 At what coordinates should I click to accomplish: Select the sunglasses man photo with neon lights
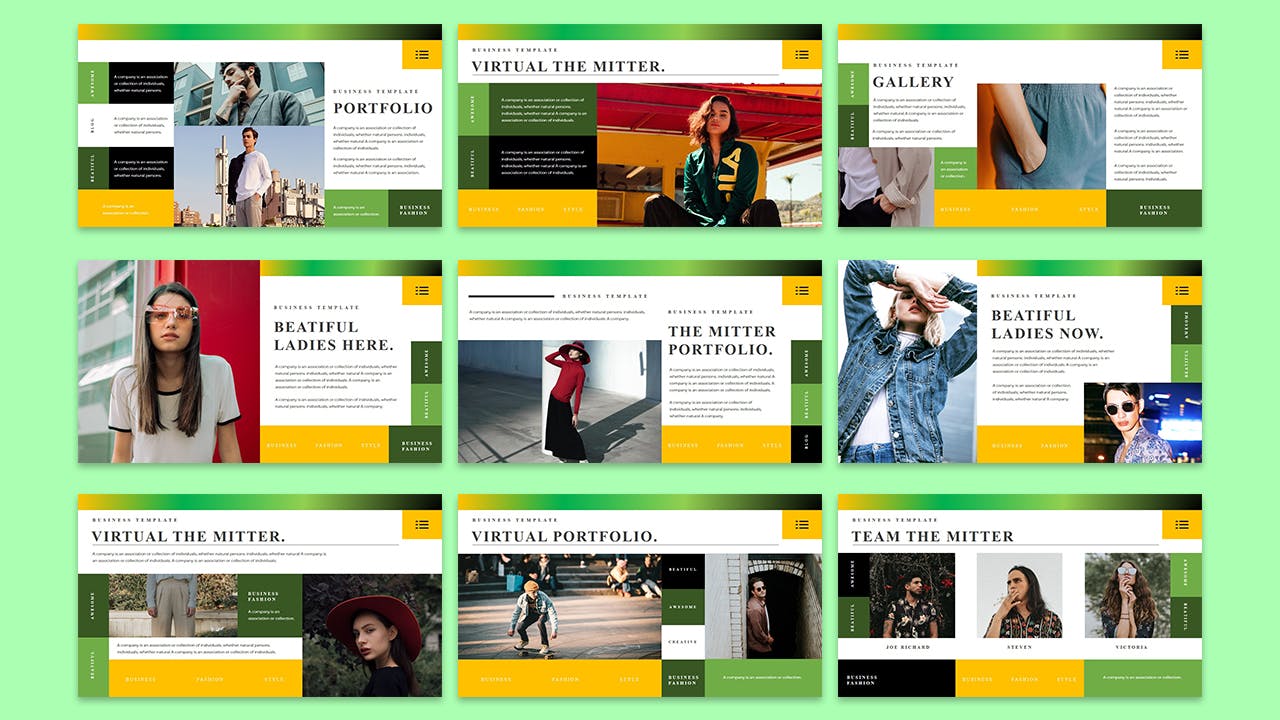tap(1142, 422)
